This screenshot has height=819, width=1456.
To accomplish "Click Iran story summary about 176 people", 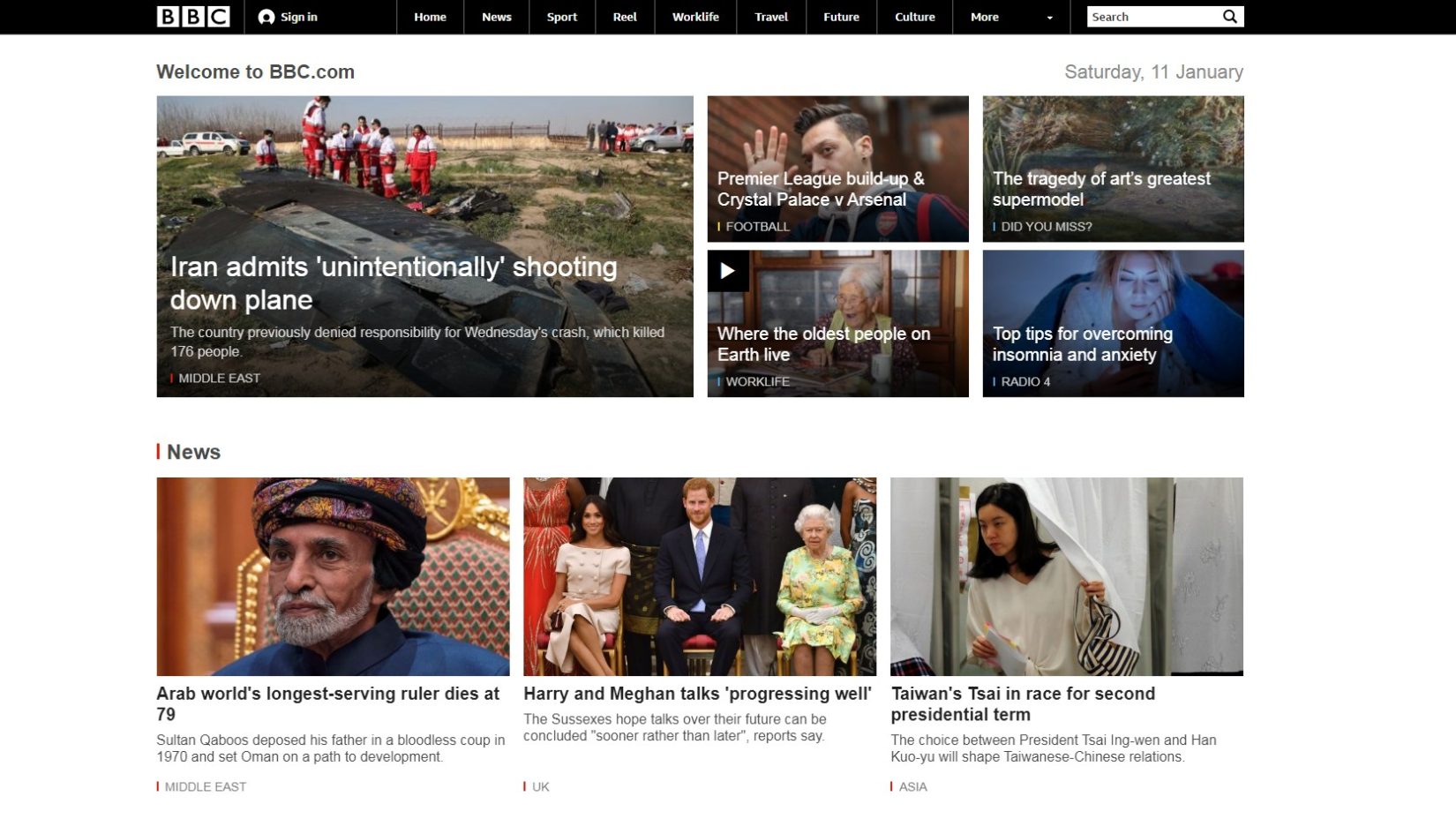I will [417, 342].
